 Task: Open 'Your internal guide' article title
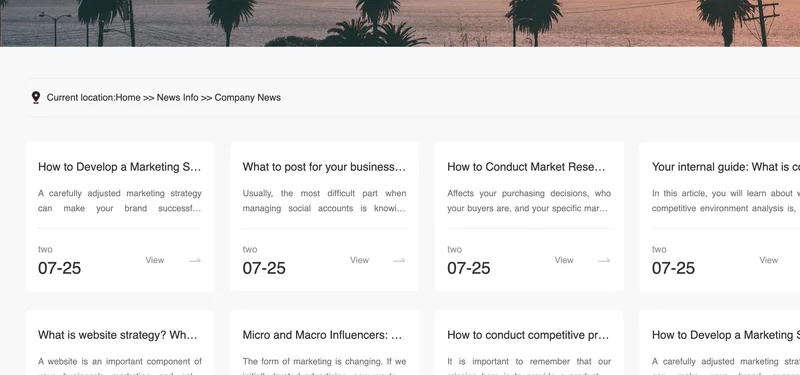[x=726, y=167]
